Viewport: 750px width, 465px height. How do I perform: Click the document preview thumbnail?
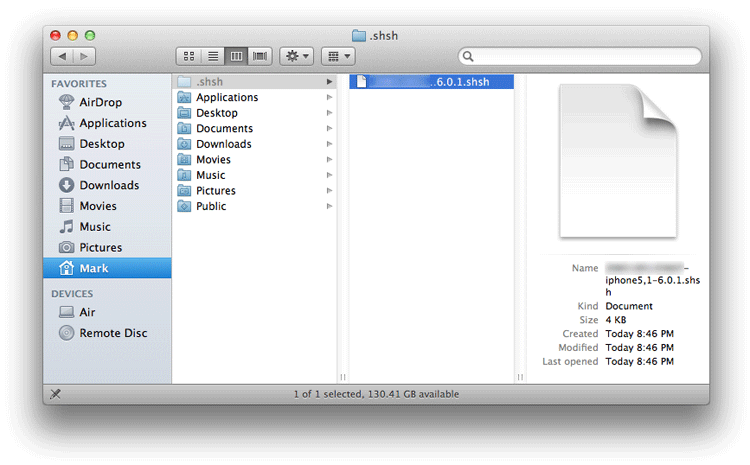(603, 160)
